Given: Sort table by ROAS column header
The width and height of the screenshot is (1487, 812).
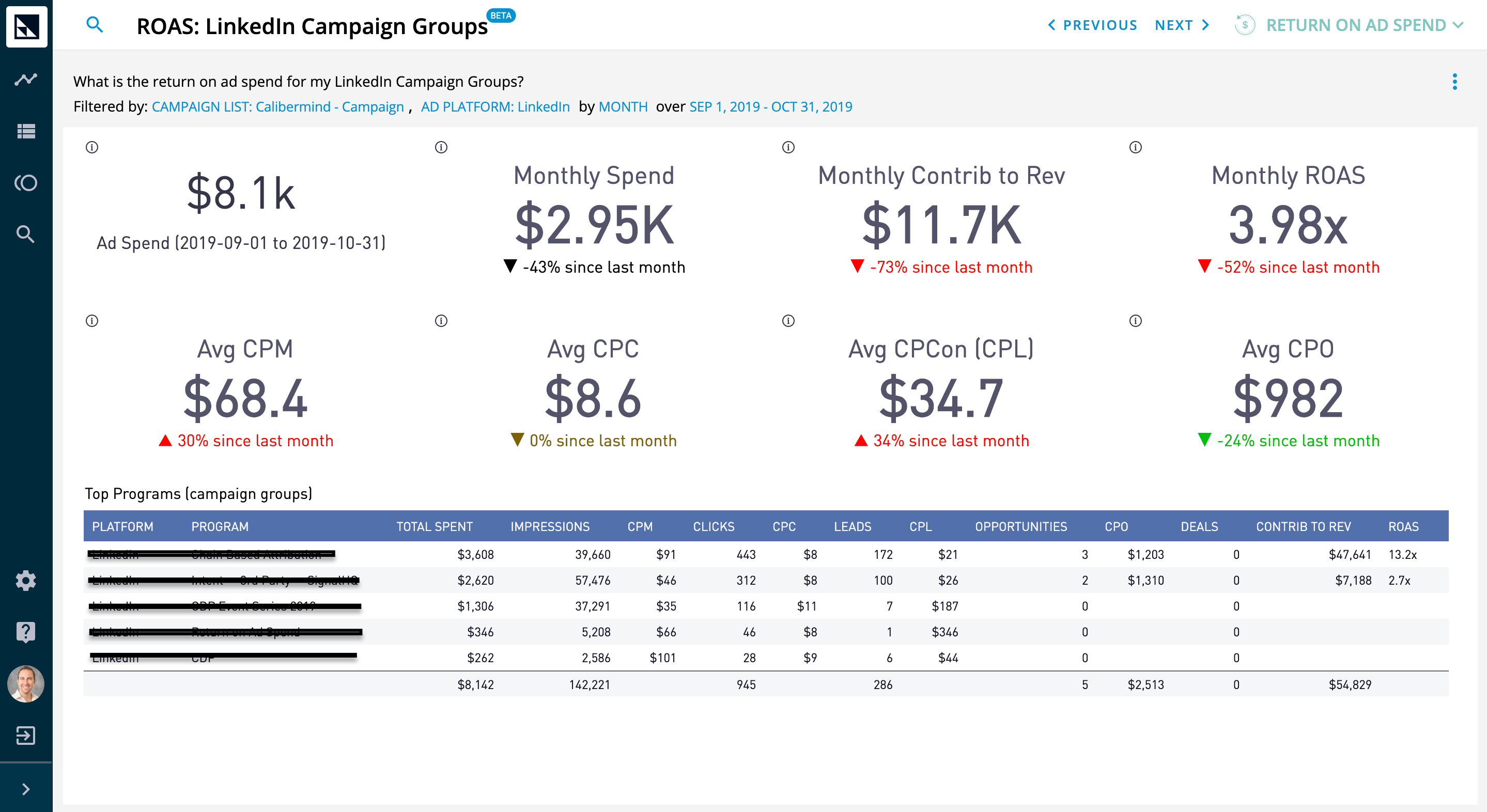Looking at the screenshot, I should pyautogui.click(x=1403, y=526).
